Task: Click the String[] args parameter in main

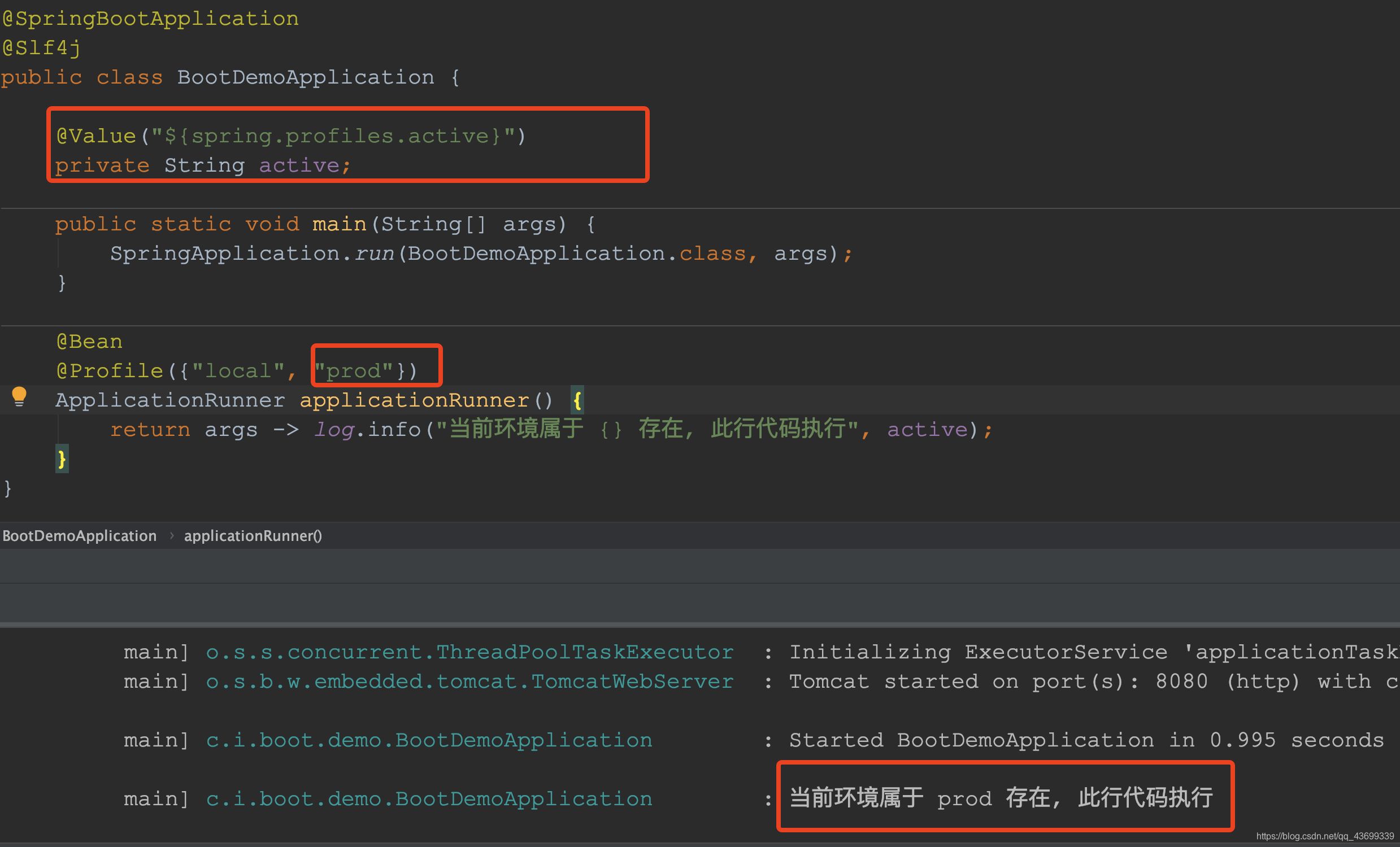Action: (473, 224)
